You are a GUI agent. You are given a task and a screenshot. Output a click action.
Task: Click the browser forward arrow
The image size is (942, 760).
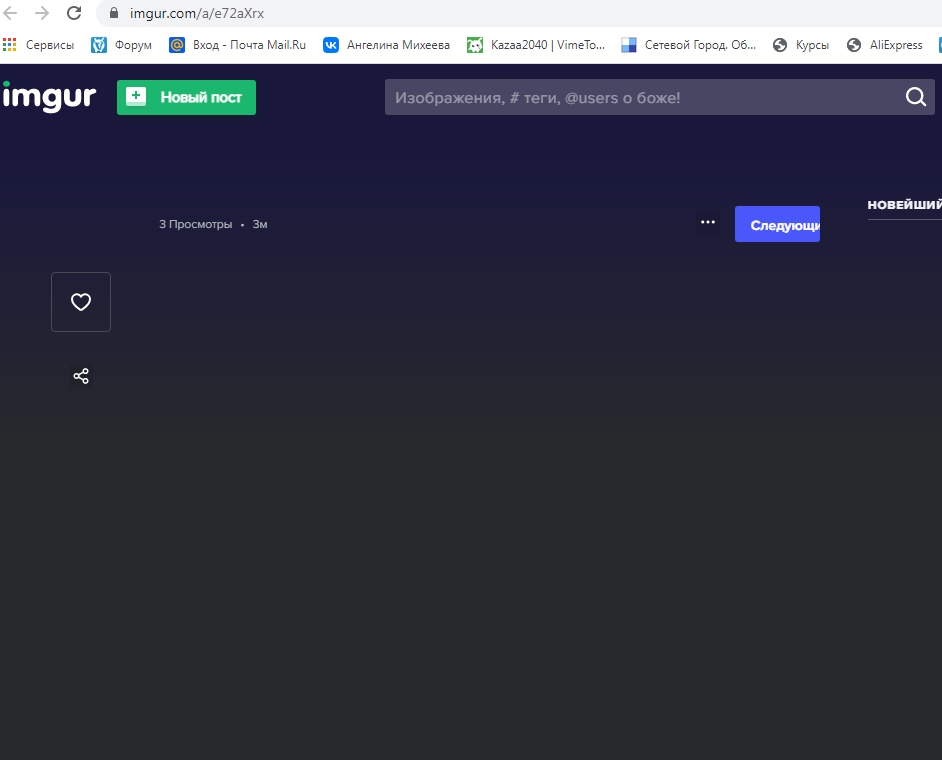click(x=42, y=13)
